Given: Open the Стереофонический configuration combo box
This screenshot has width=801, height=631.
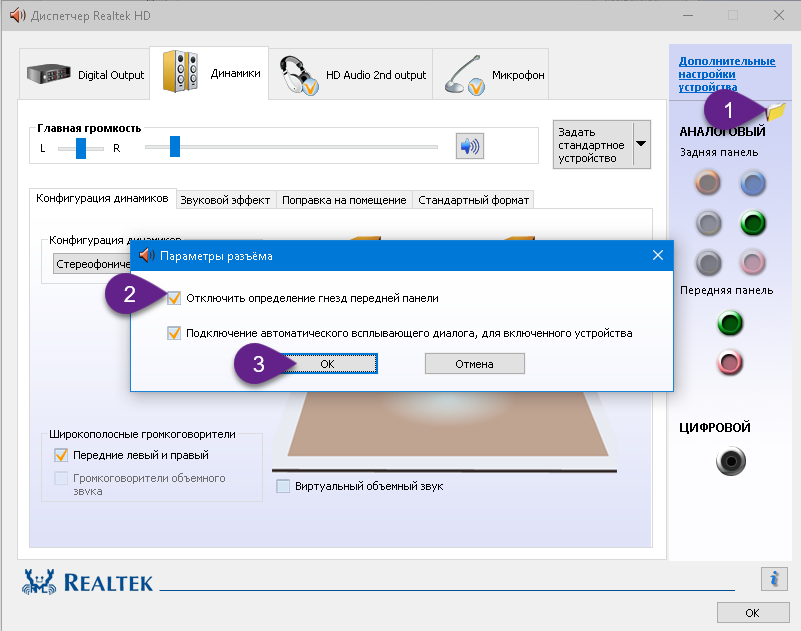Looking at the screenshot, I should pos(92,264).
